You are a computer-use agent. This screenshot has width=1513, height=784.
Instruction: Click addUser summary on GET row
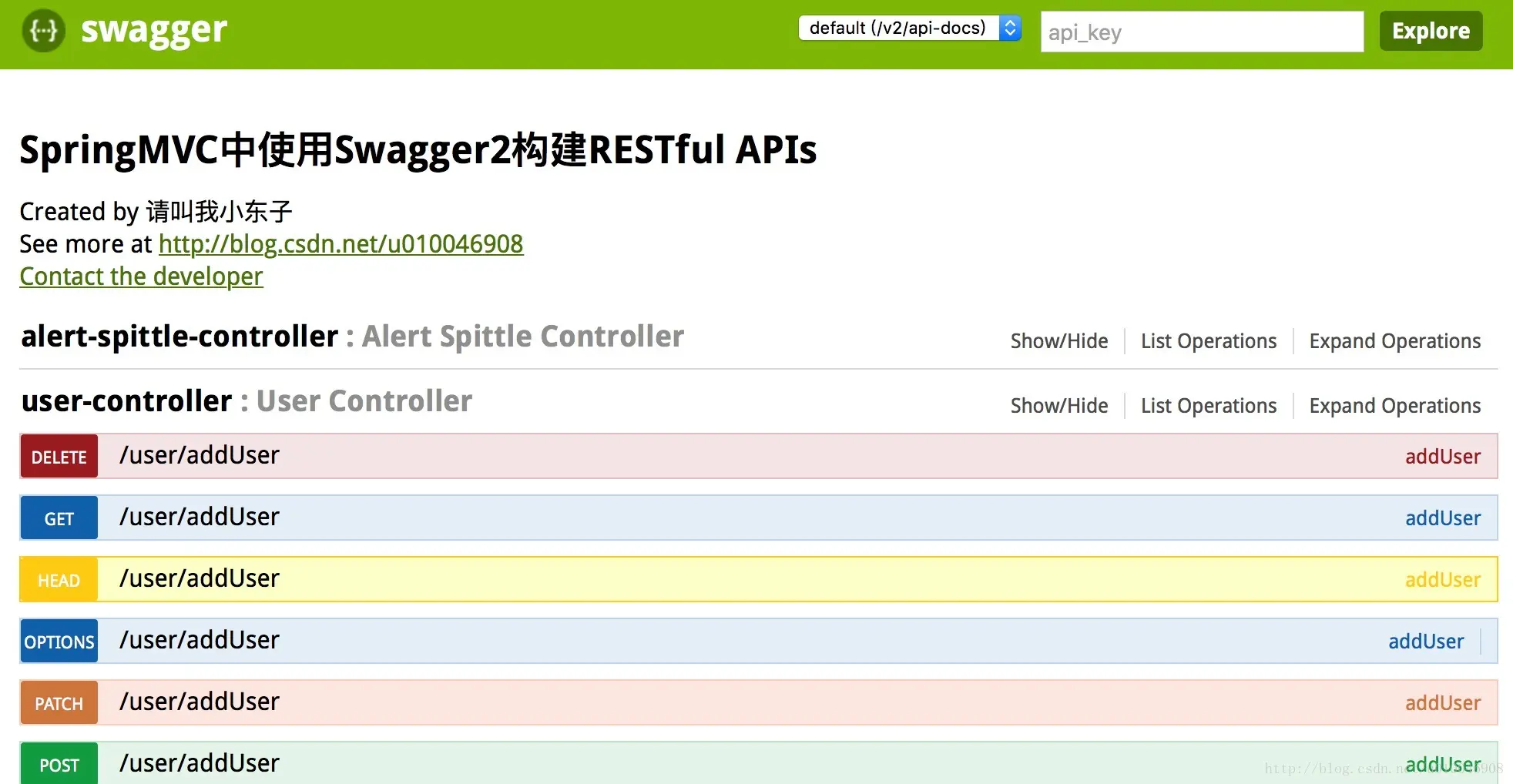point(1443,518)
